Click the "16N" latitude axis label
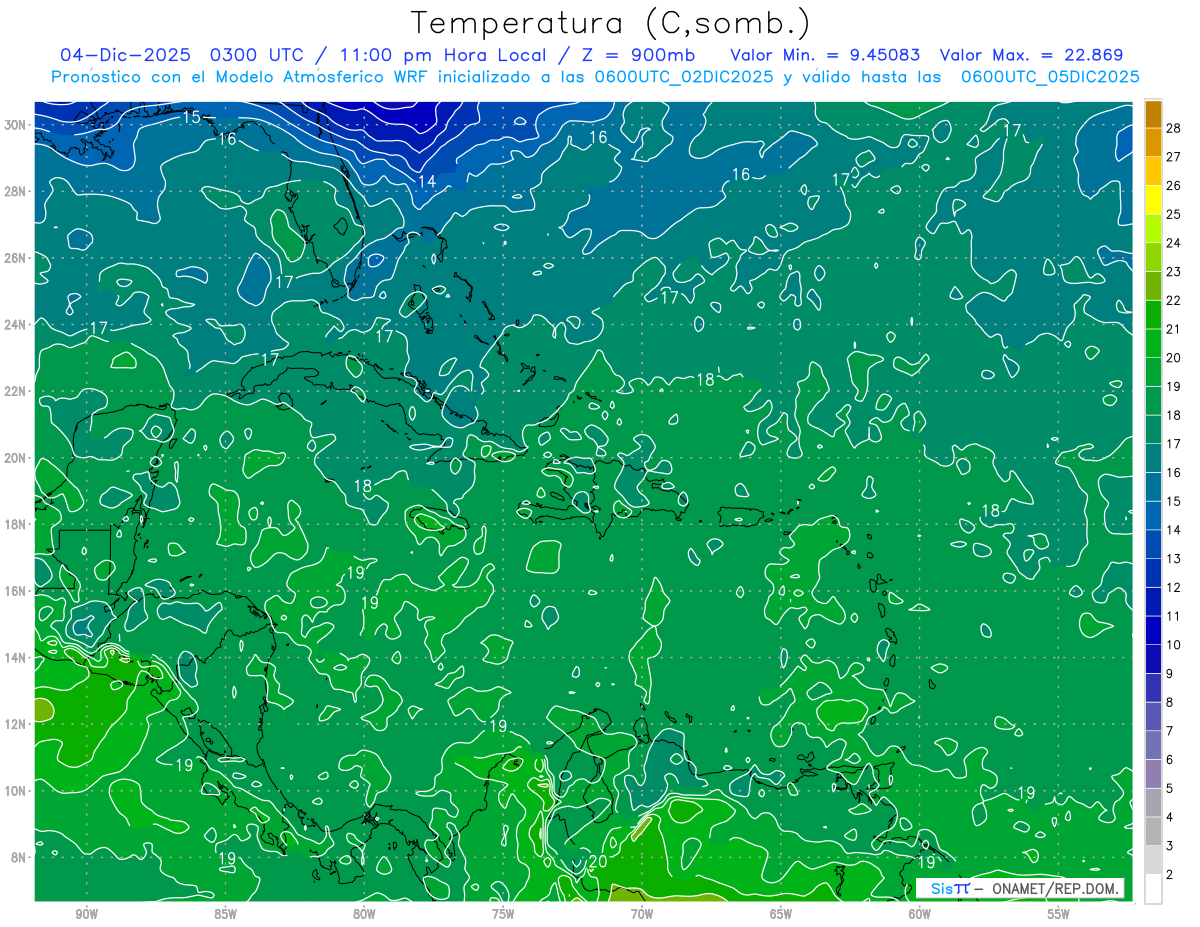This screenshot has width=1200, height=927. click(x=15, y=591)
